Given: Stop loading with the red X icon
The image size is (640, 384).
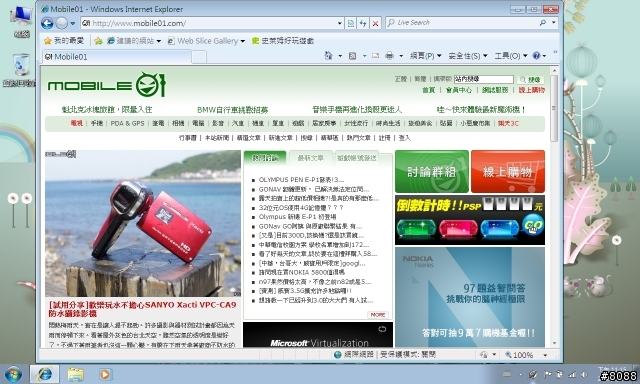Looking at the screenshot, I should coord(375,23).
